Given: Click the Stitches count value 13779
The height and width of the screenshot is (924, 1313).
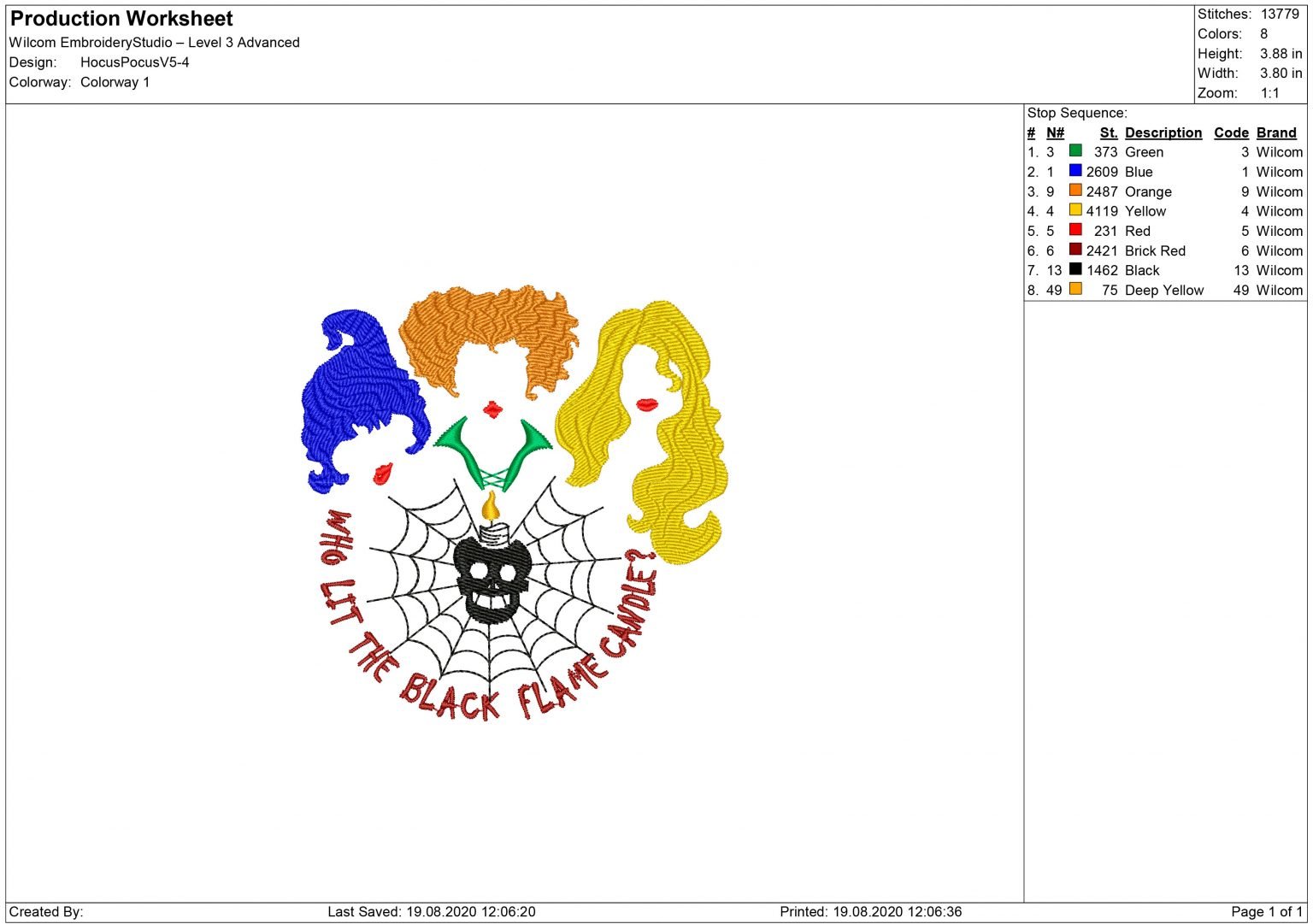Looking at the screenshot, I should tap(1281, 14).
